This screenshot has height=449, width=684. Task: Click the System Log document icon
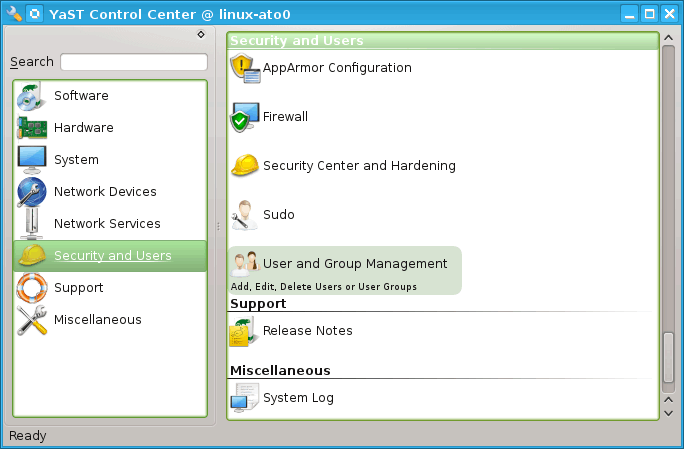click(x=244, y=398)
